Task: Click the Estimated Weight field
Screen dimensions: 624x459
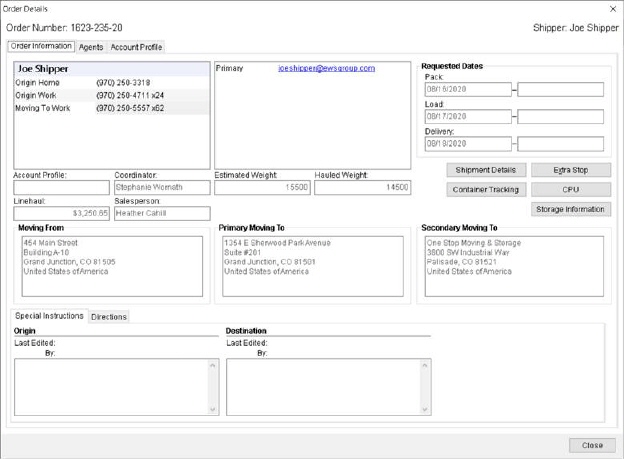Action: 263,187
